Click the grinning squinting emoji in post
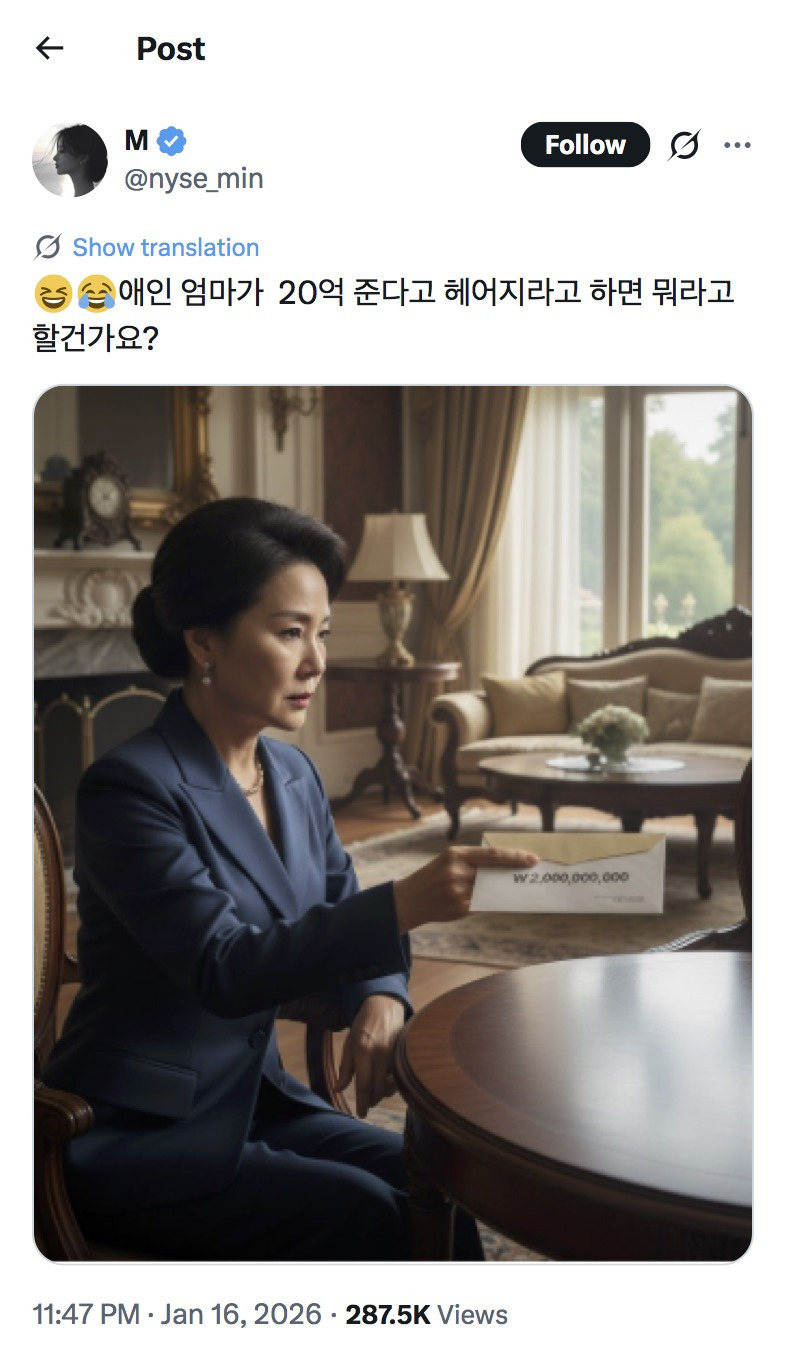786x1348 pixels. pyautogui.click(x=49, y=294)
